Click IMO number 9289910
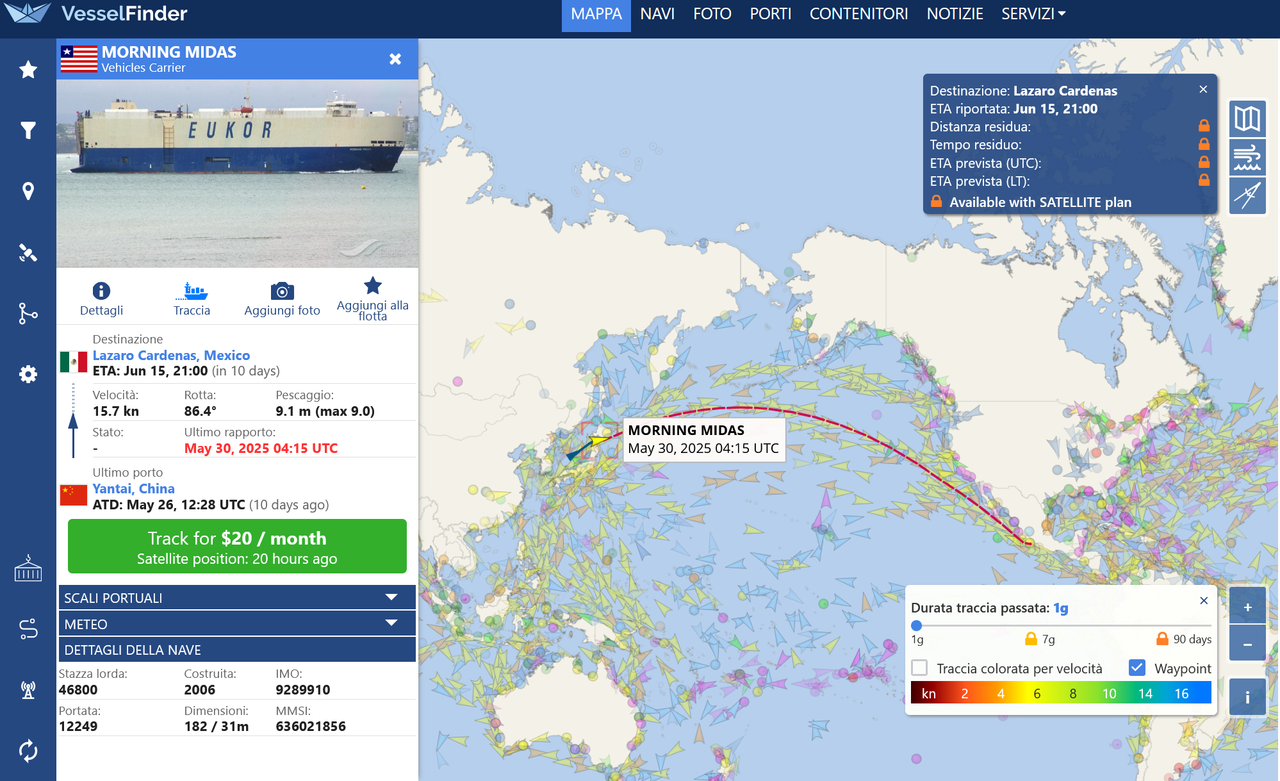Screen dimensions: 1280x781 [x=303, y=690]
